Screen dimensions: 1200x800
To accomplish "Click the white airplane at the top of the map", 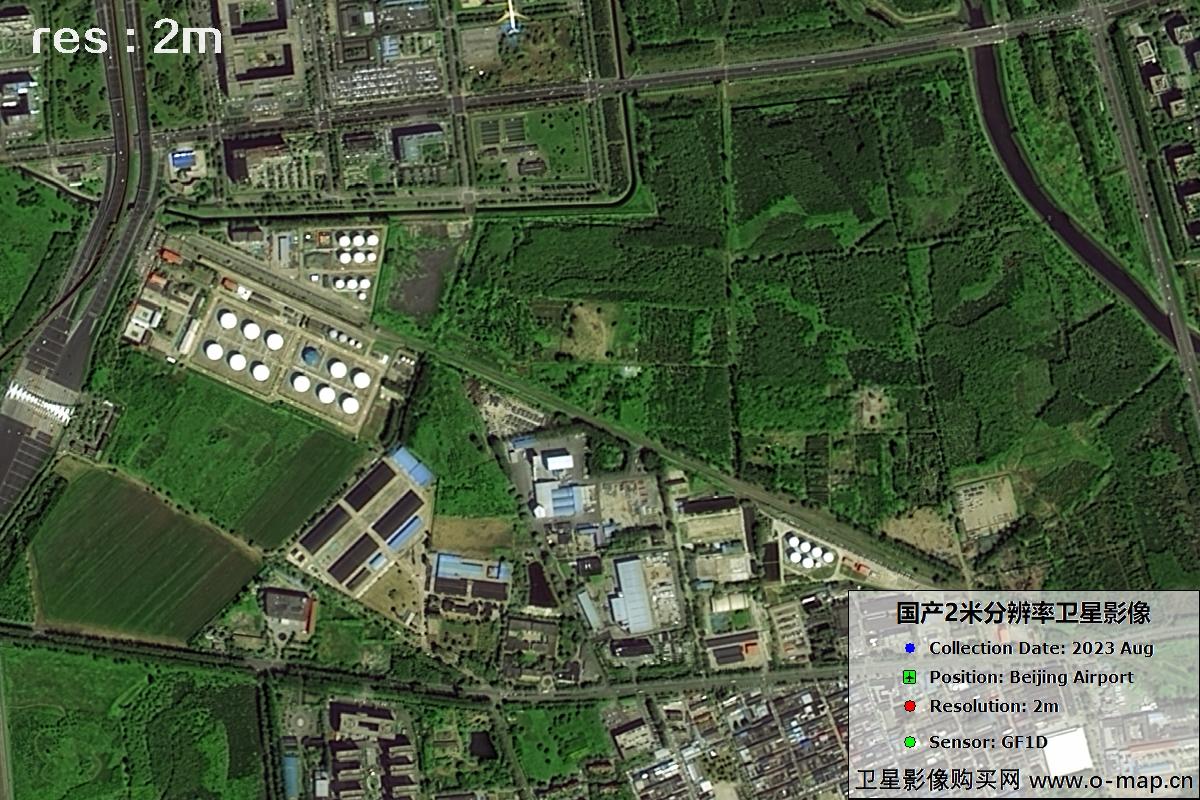I will tap(512, 14).
